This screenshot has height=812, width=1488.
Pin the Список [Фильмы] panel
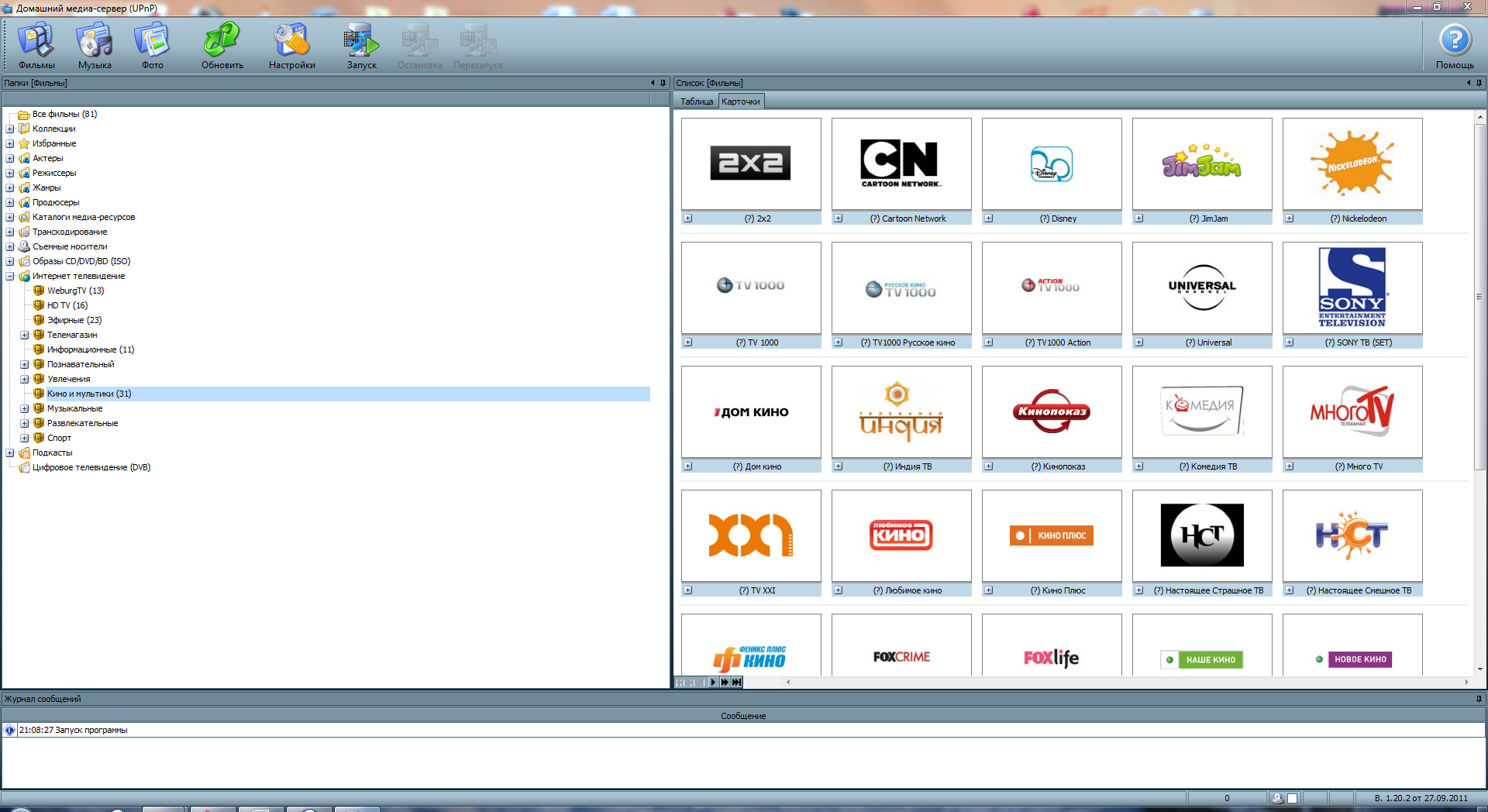(1479, 83)
